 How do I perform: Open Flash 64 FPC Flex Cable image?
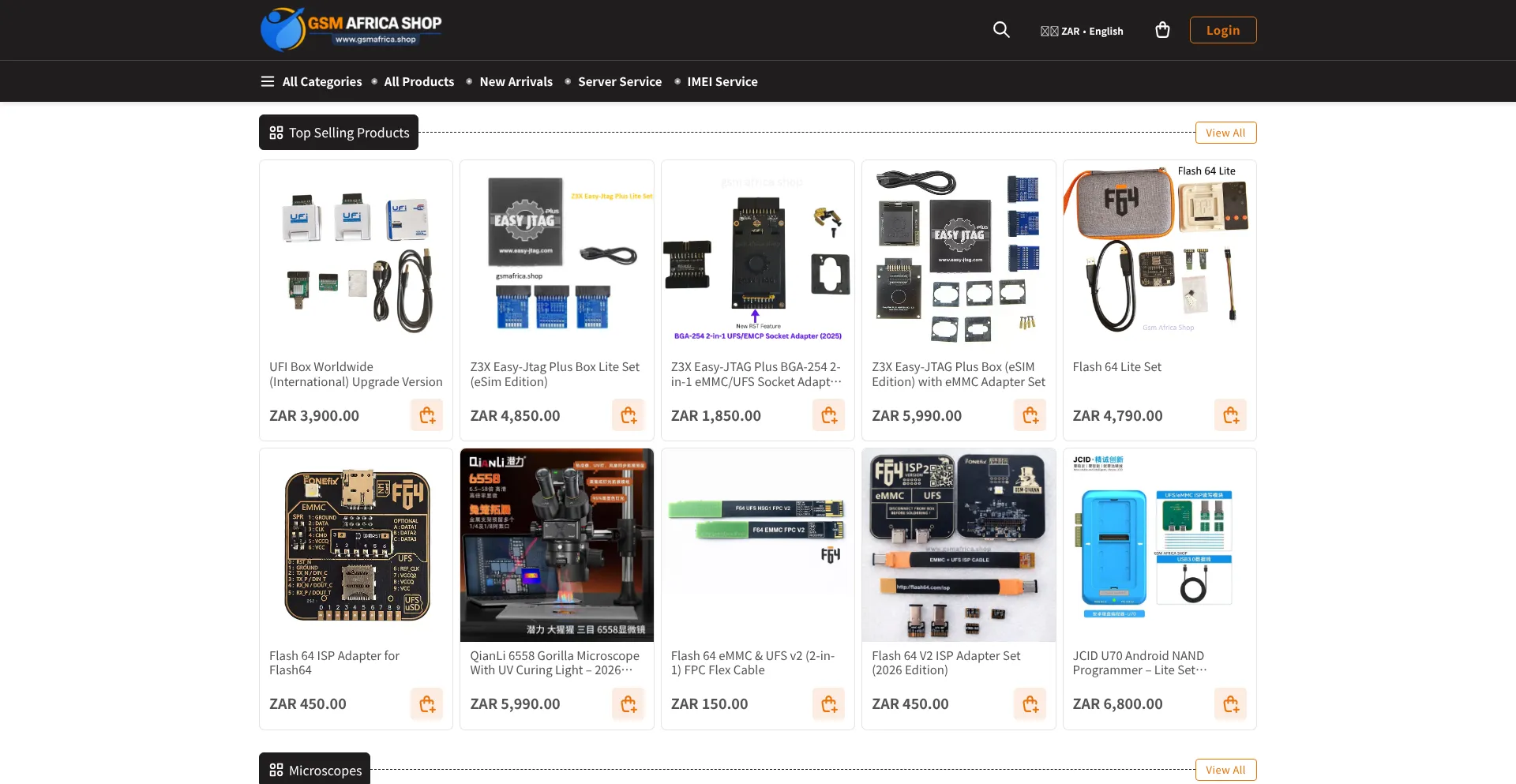point(758,545)
